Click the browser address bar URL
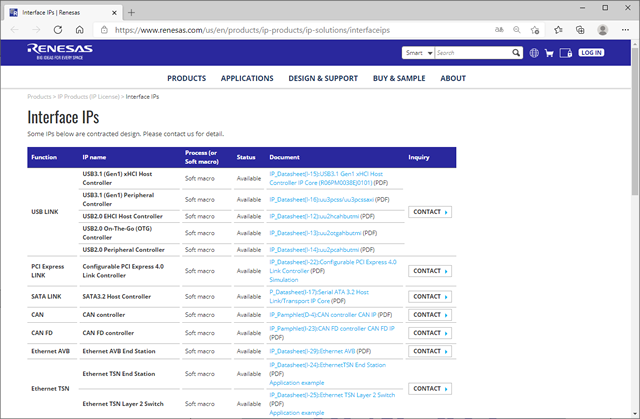This screenshot has height=419, width=640. pyautogui.click(x=252, y=30)
